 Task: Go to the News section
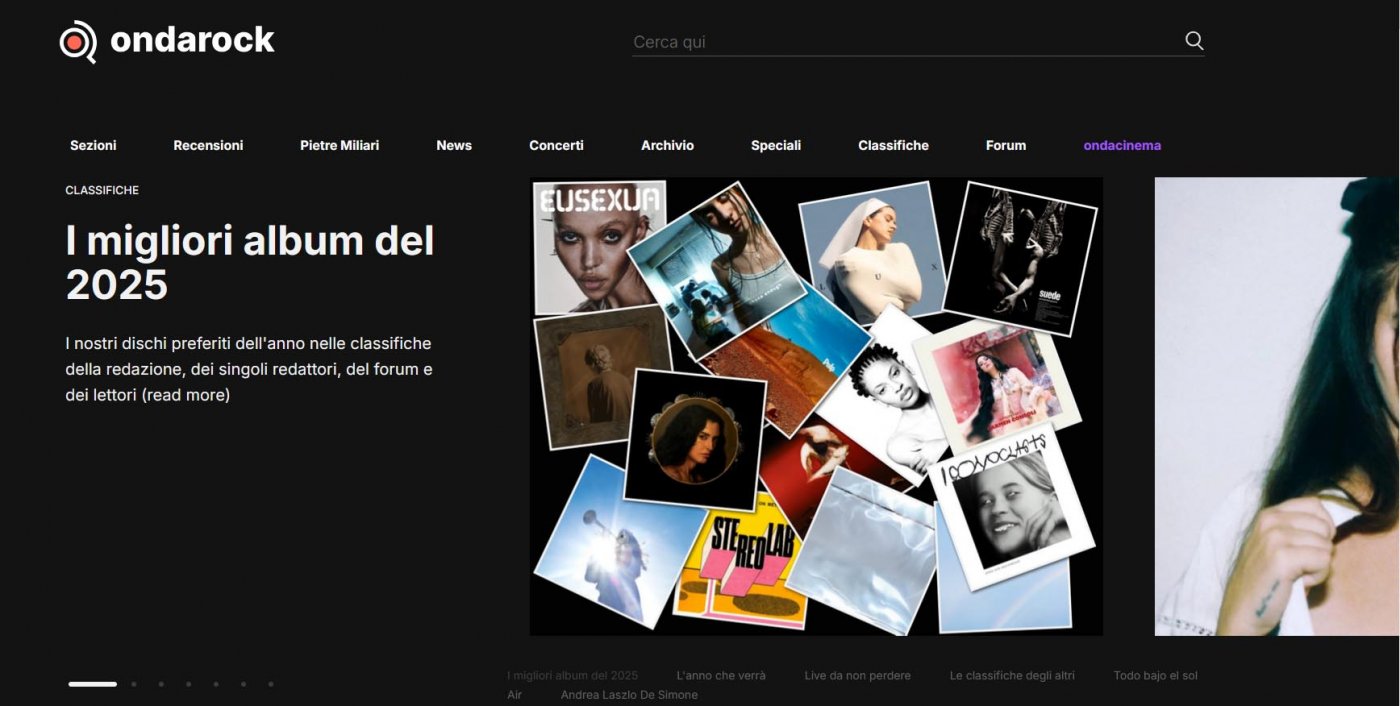[454, 145]
